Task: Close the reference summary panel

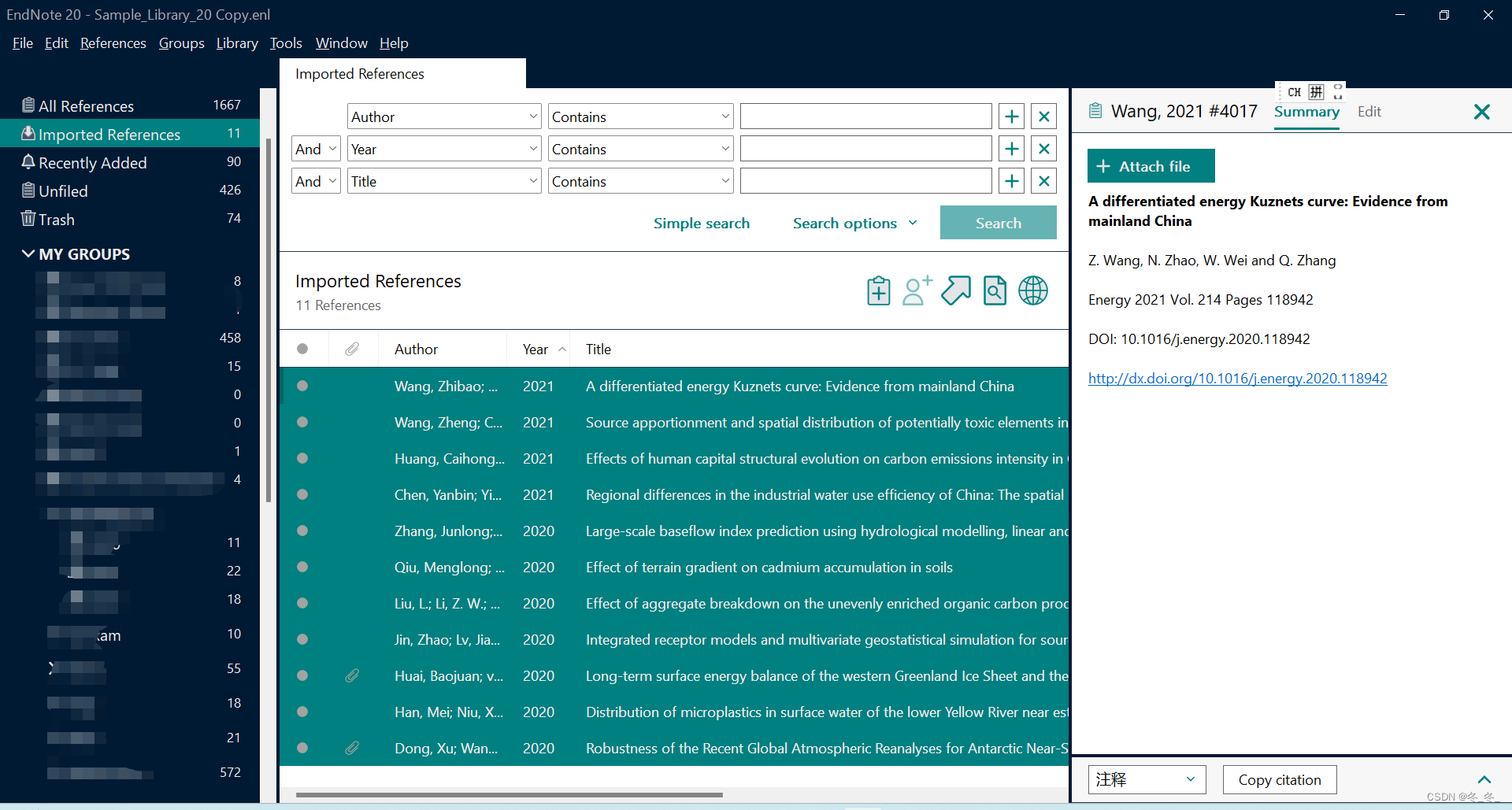Action: point(1481,112)
